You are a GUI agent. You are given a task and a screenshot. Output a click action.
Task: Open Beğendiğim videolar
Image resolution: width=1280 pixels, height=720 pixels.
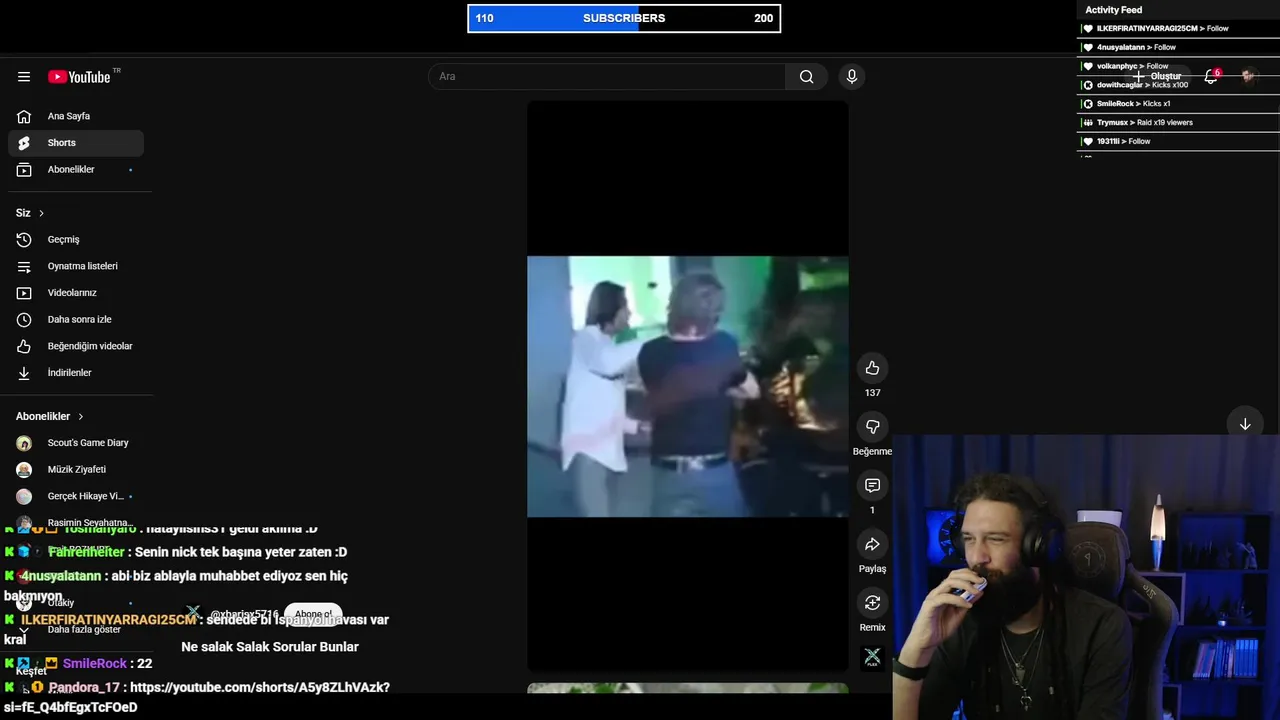[x=76, y=346]
